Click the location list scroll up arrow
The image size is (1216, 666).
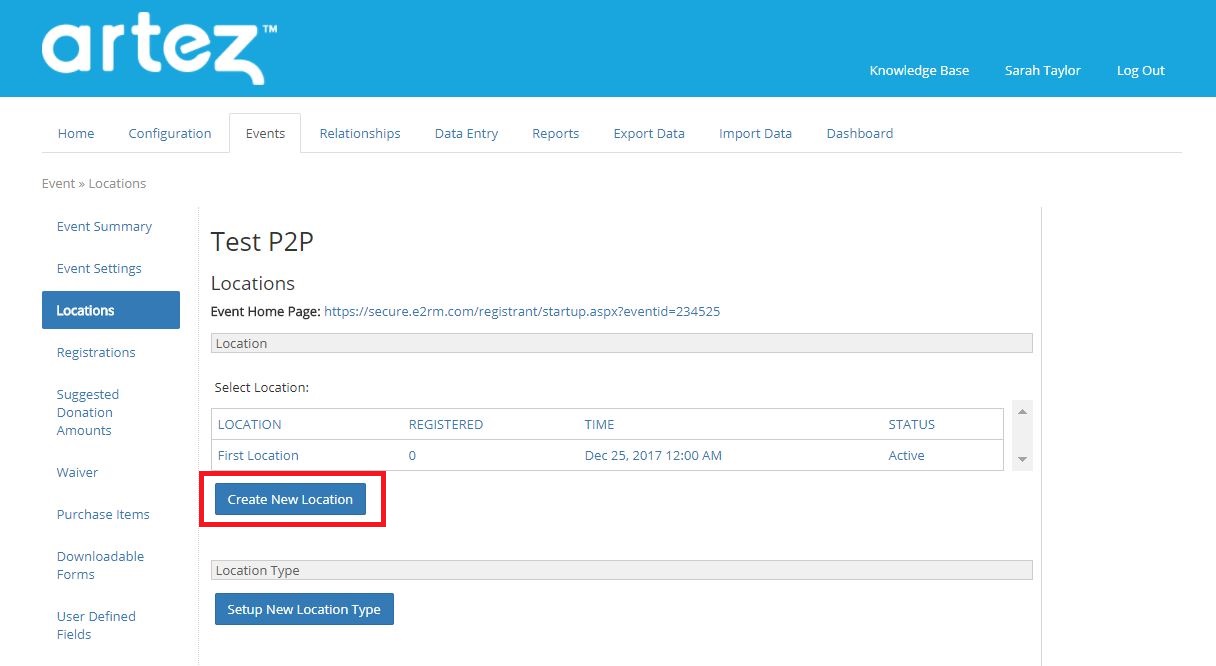[1022, 412]
